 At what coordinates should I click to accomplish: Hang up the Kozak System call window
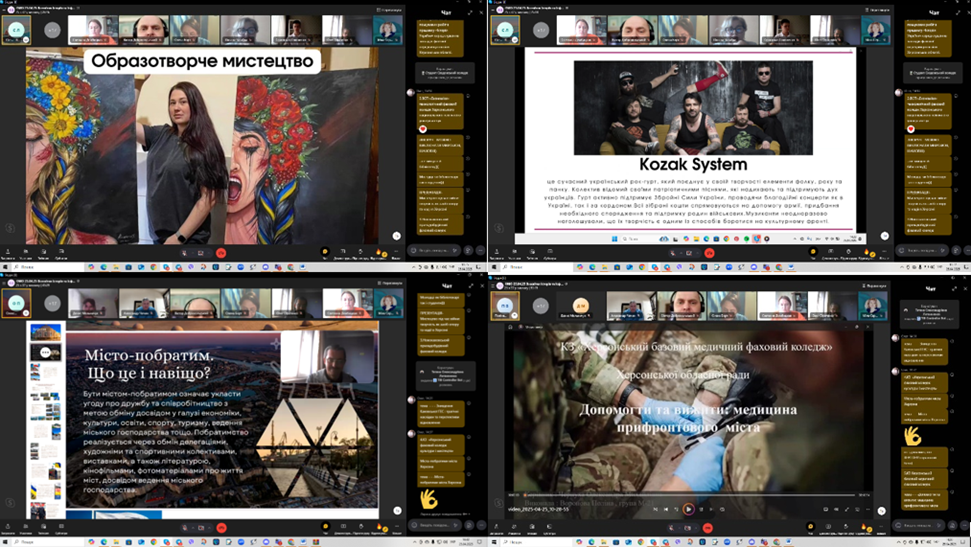(710, 253)
